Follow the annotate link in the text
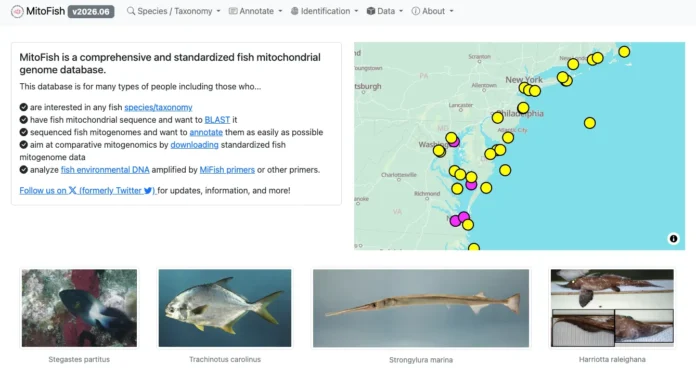696x376 pixels. coord(206,132)
